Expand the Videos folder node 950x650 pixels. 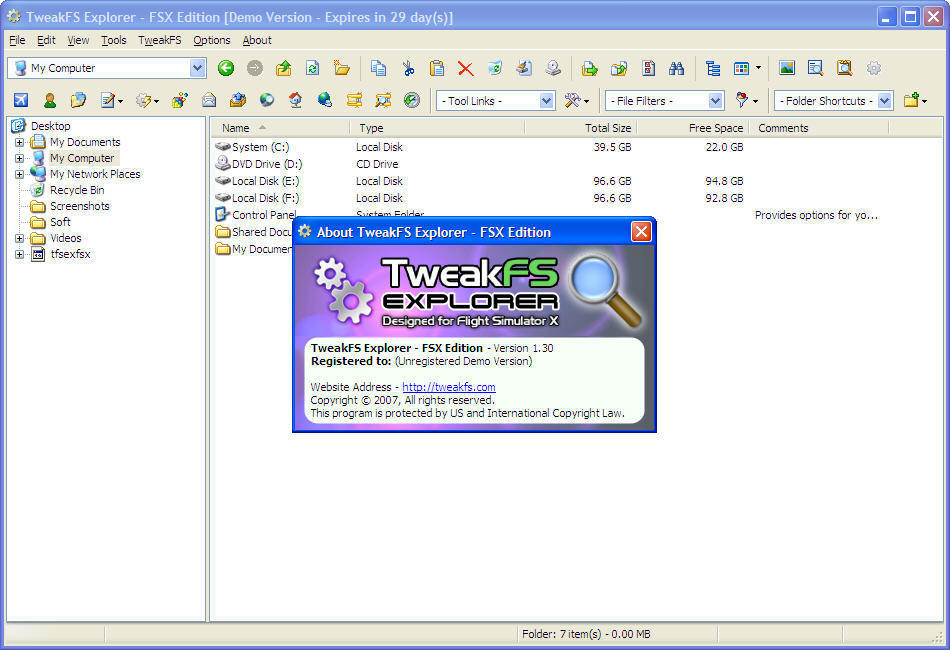(x=19, y=239)
